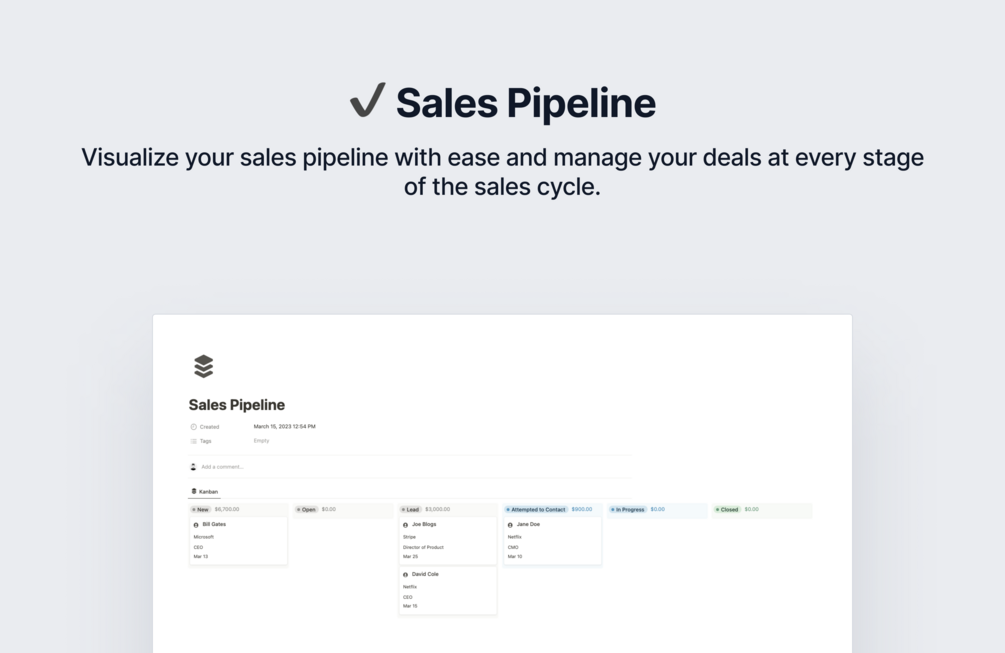The width and height of the screenshot is (1005, 653).
Task: Select the Closed status column tag
Action: point(727,510)
